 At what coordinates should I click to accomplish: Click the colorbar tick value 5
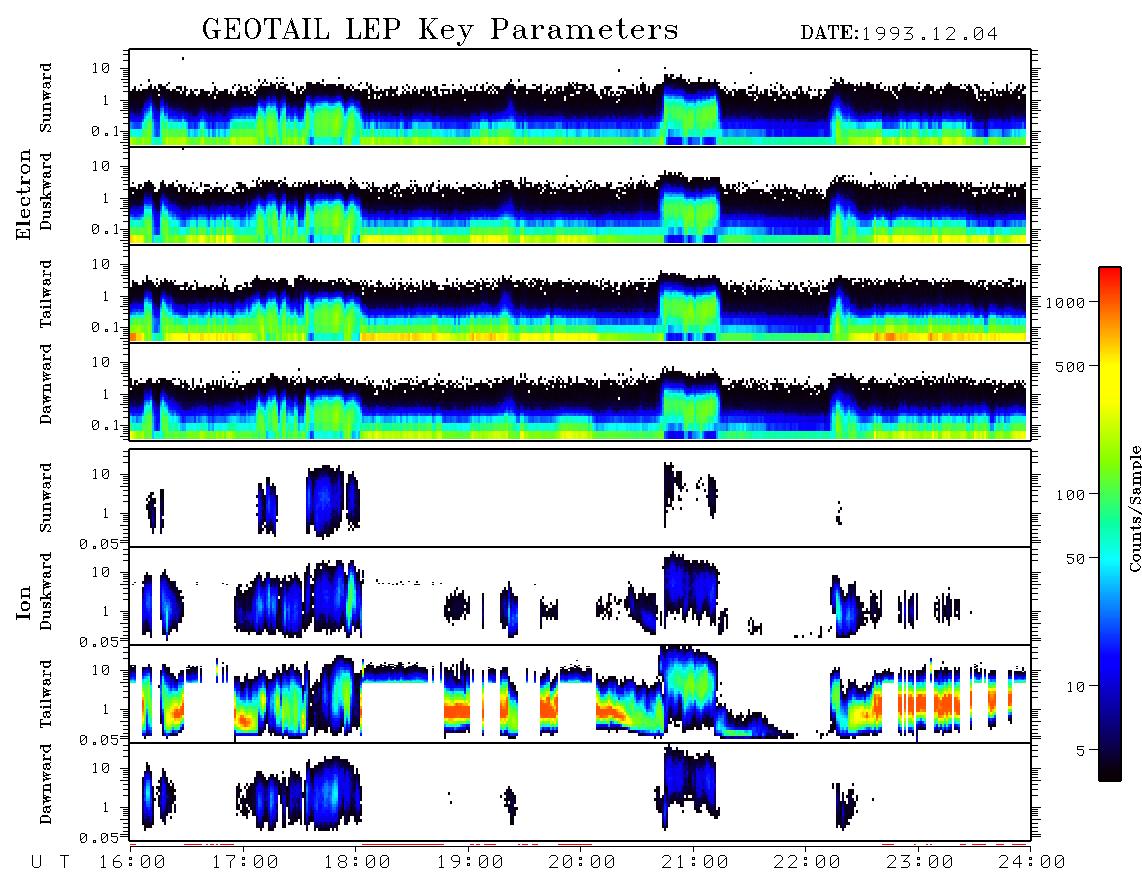pyautogui.click(x=1082, y=751)
